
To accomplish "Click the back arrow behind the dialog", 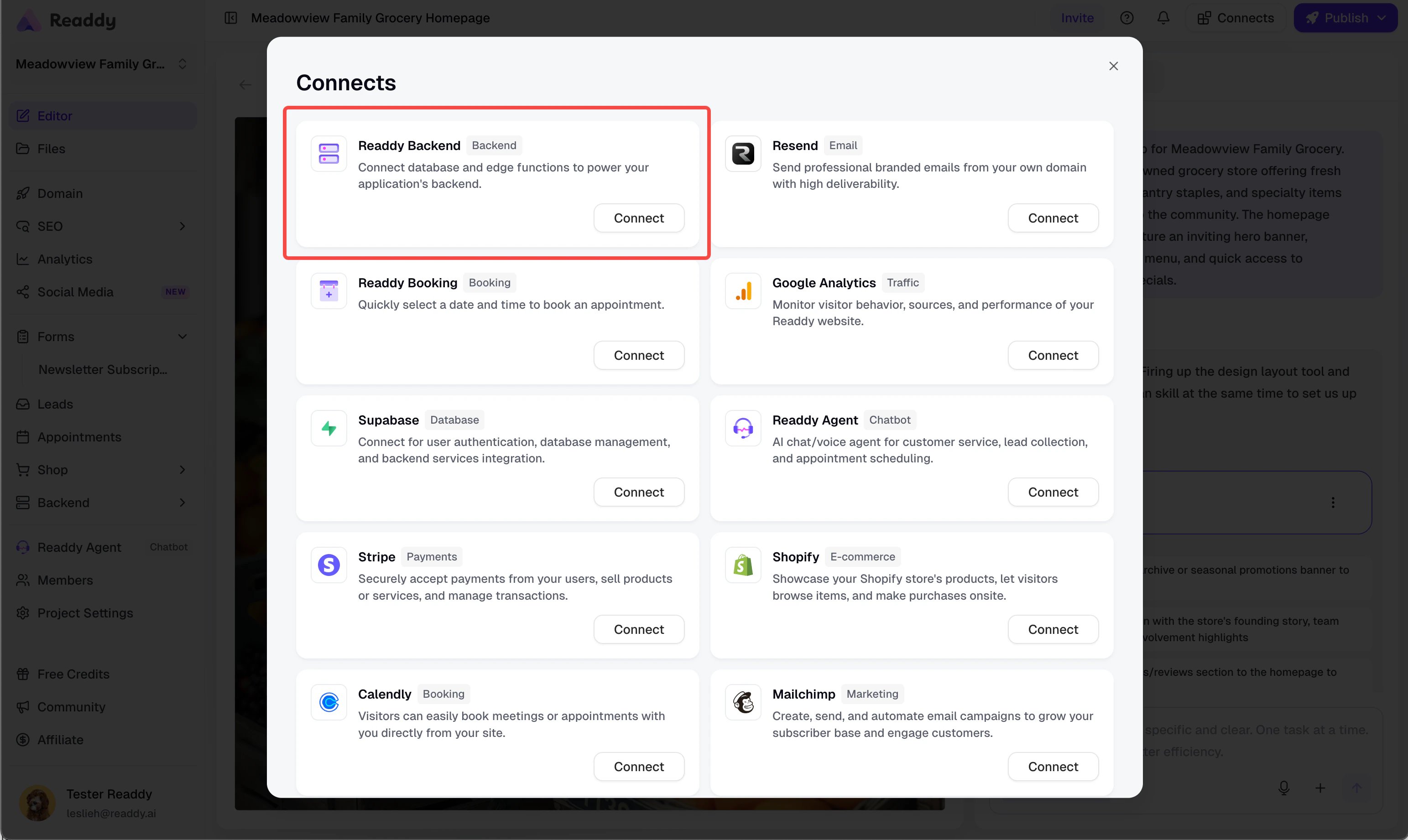I will (245, 85).
